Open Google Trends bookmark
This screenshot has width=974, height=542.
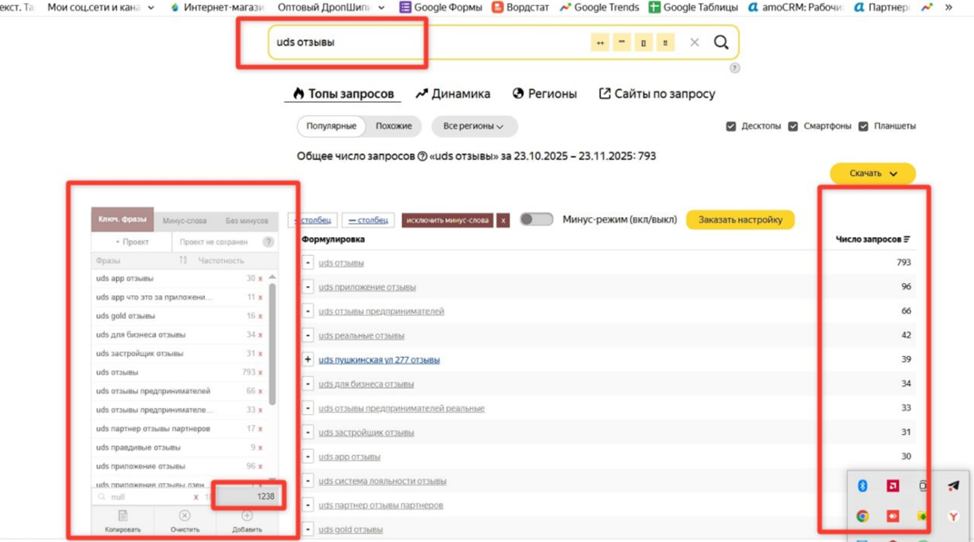pos(599,7)
